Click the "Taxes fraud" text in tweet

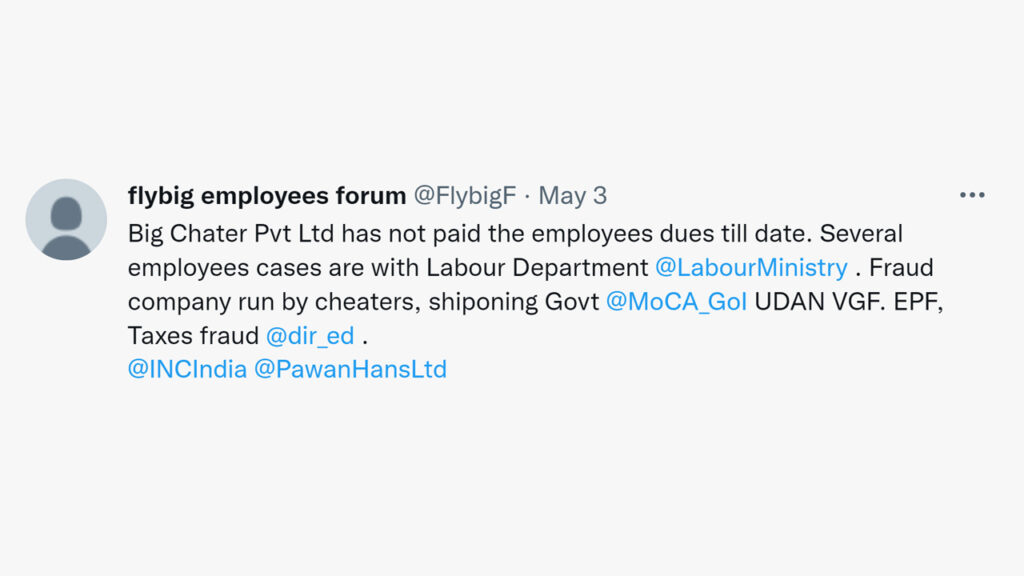tap(193, 336)
